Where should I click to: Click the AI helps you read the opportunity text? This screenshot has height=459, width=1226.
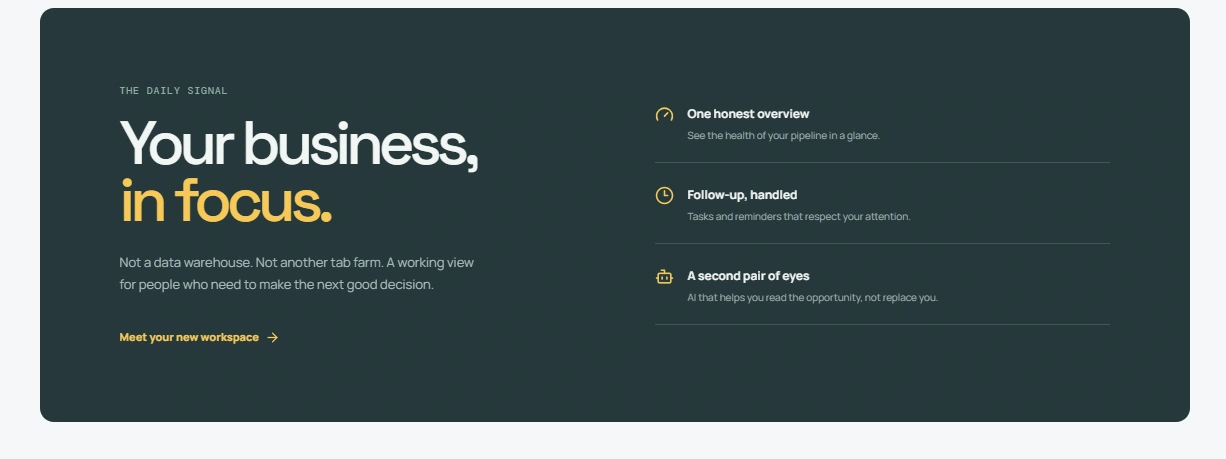(812, 298)
